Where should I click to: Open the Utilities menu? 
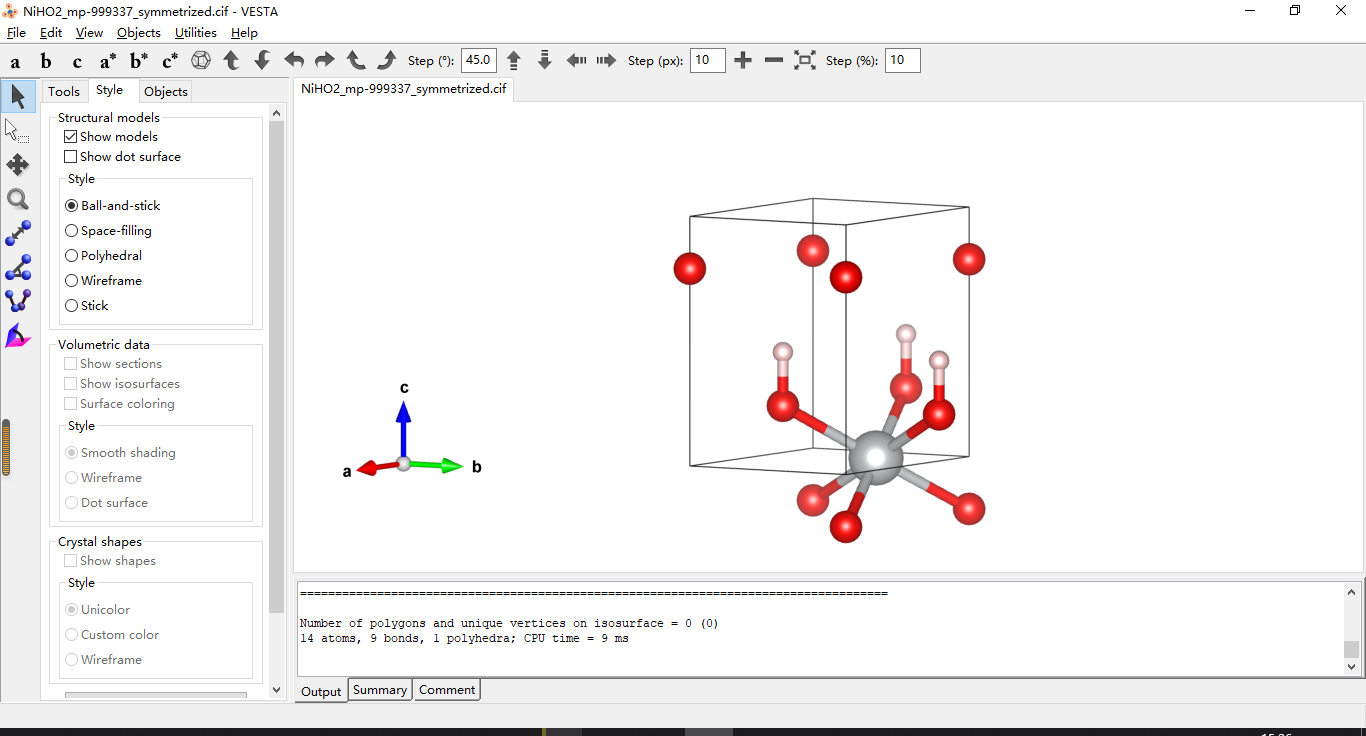[x=196, y=33]
